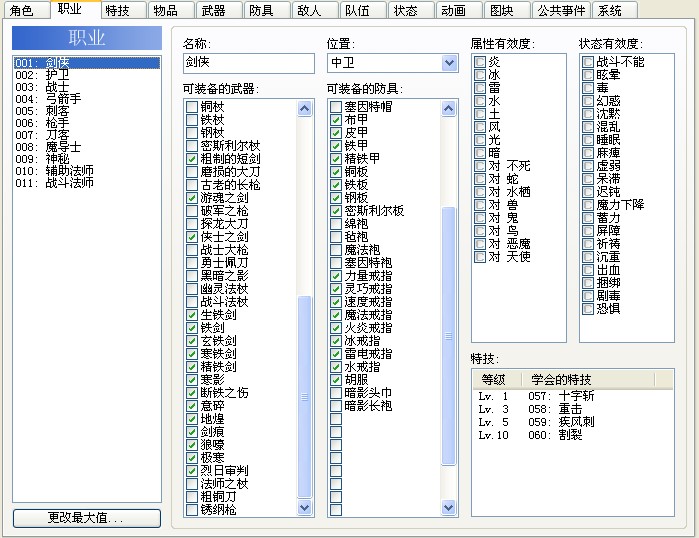Uncheck the 断铁之伤 weapon

tap(192, 393)
